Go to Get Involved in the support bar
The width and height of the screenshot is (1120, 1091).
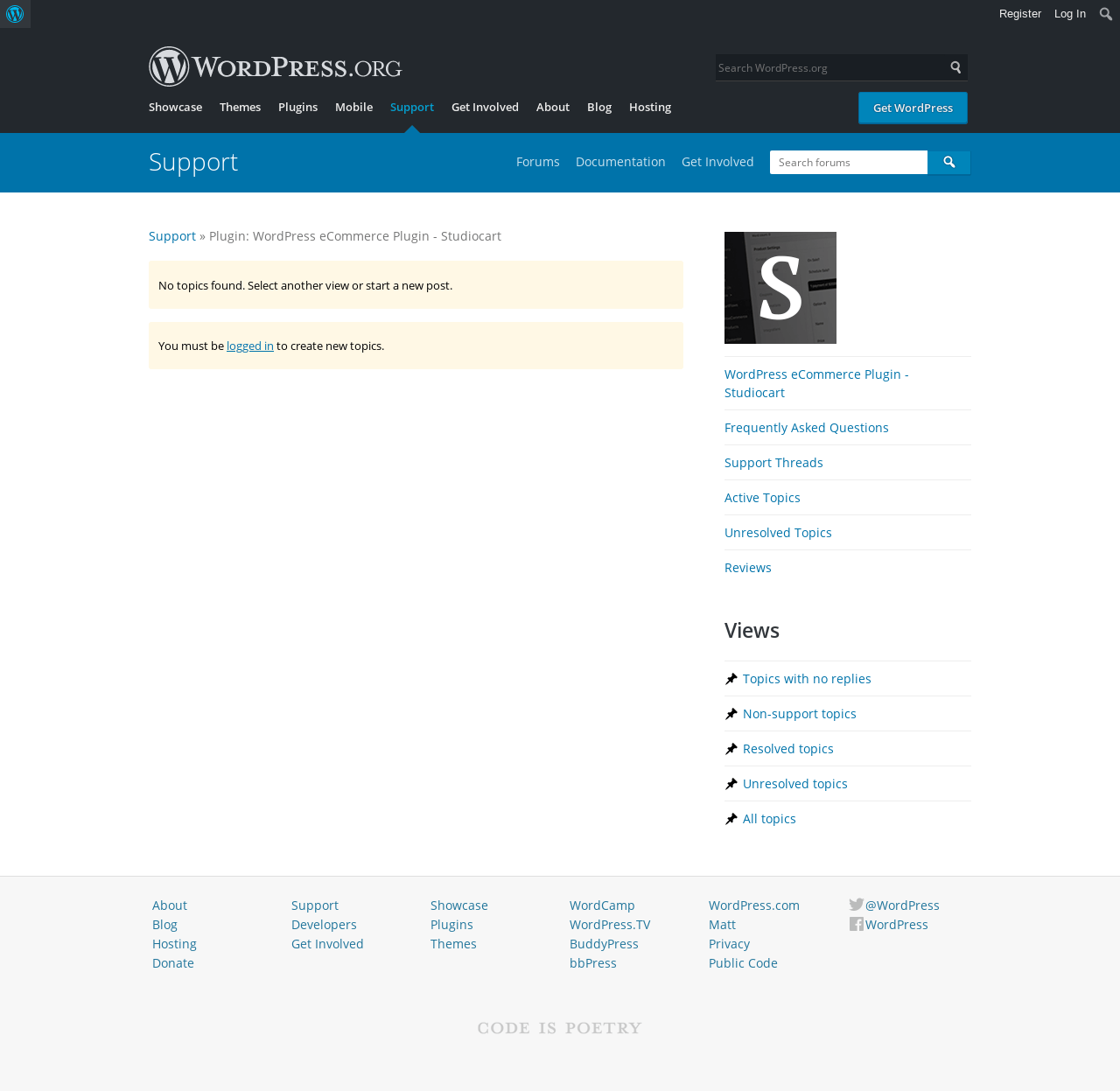click(x=717, y=162)
